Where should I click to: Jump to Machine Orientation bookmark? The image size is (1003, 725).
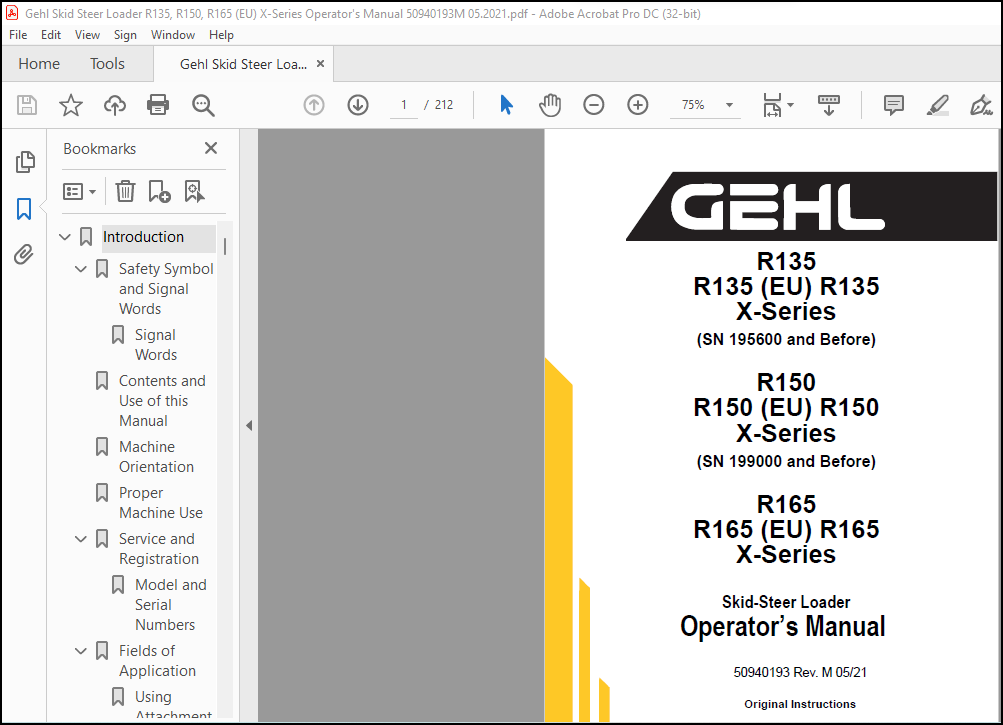[156, 457]
